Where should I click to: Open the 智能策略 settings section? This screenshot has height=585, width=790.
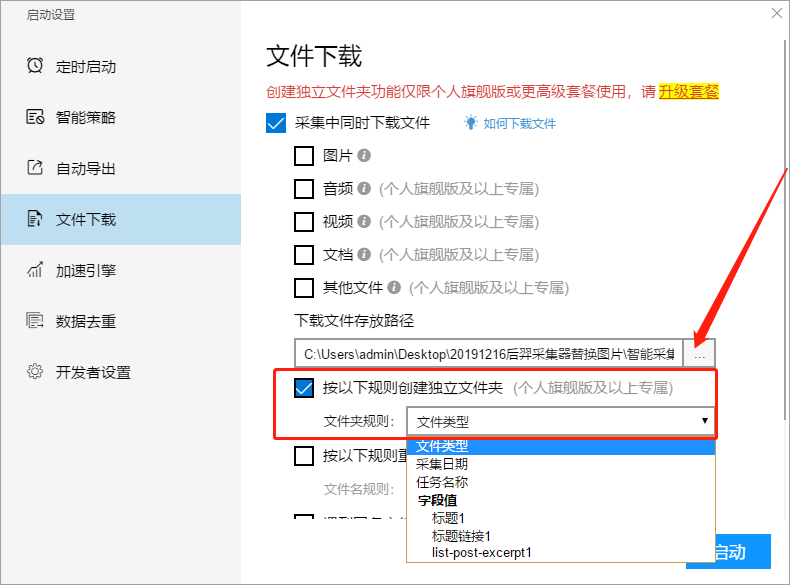pyautogui.click(x=121, y=117)
